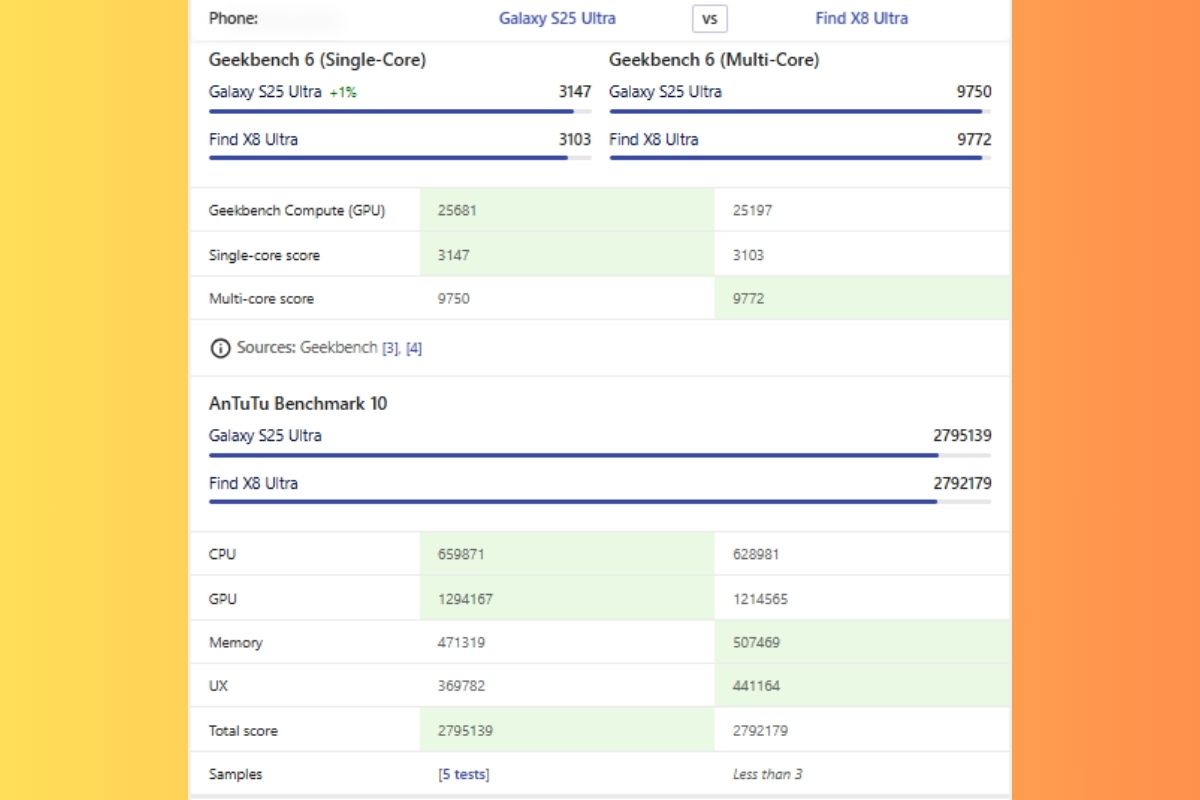
Task: Click the 'Sources: Geekbench' text
Action: (307, 348)
